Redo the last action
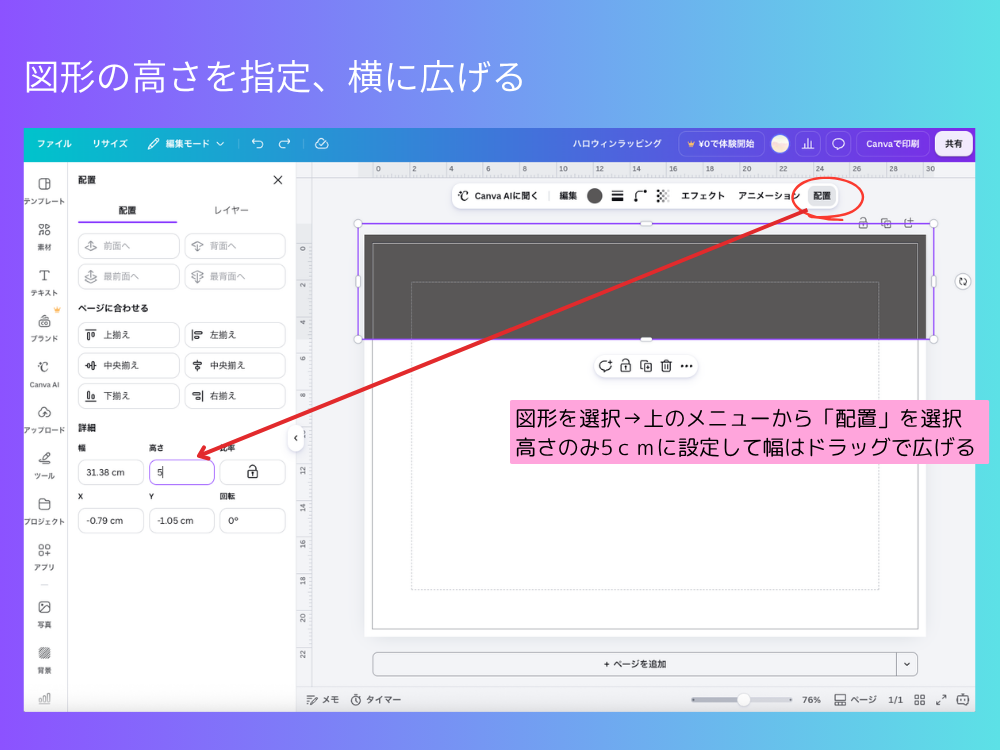The width and height of the screenshot is (1000, 750). pyautogui.click(x=284, y=143)
